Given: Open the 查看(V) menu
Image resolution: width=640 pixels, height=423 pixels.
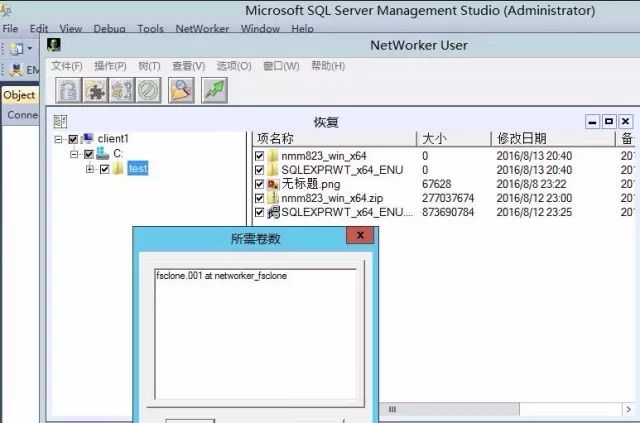Looking at the screenshot, I should tap(188, 66).
